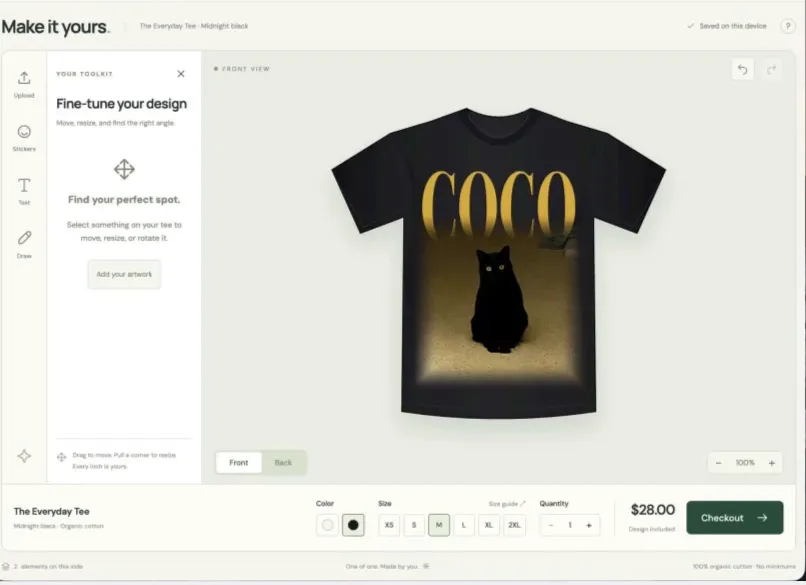This screenshot has height=585, width=806.
Task: Close the Your Toolkit panel
Action: (x=181, y=74)
